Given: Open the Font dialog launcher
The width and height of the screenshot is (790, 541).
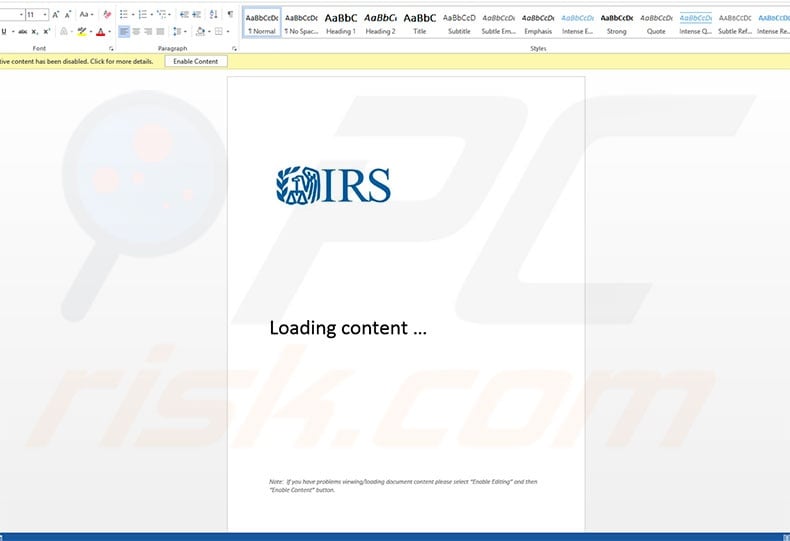Looking at the screenshot, I should pos(111,49).
